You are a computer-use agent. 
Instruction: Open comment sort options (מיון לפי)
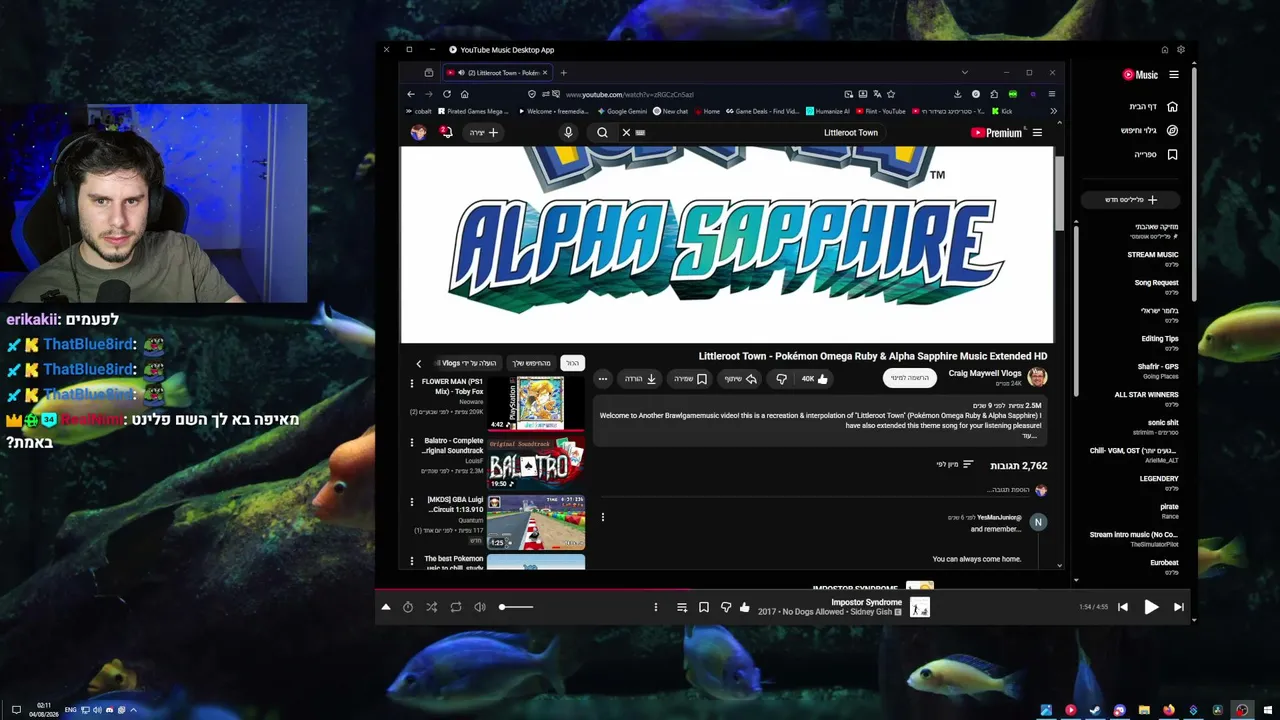point(955,465)
